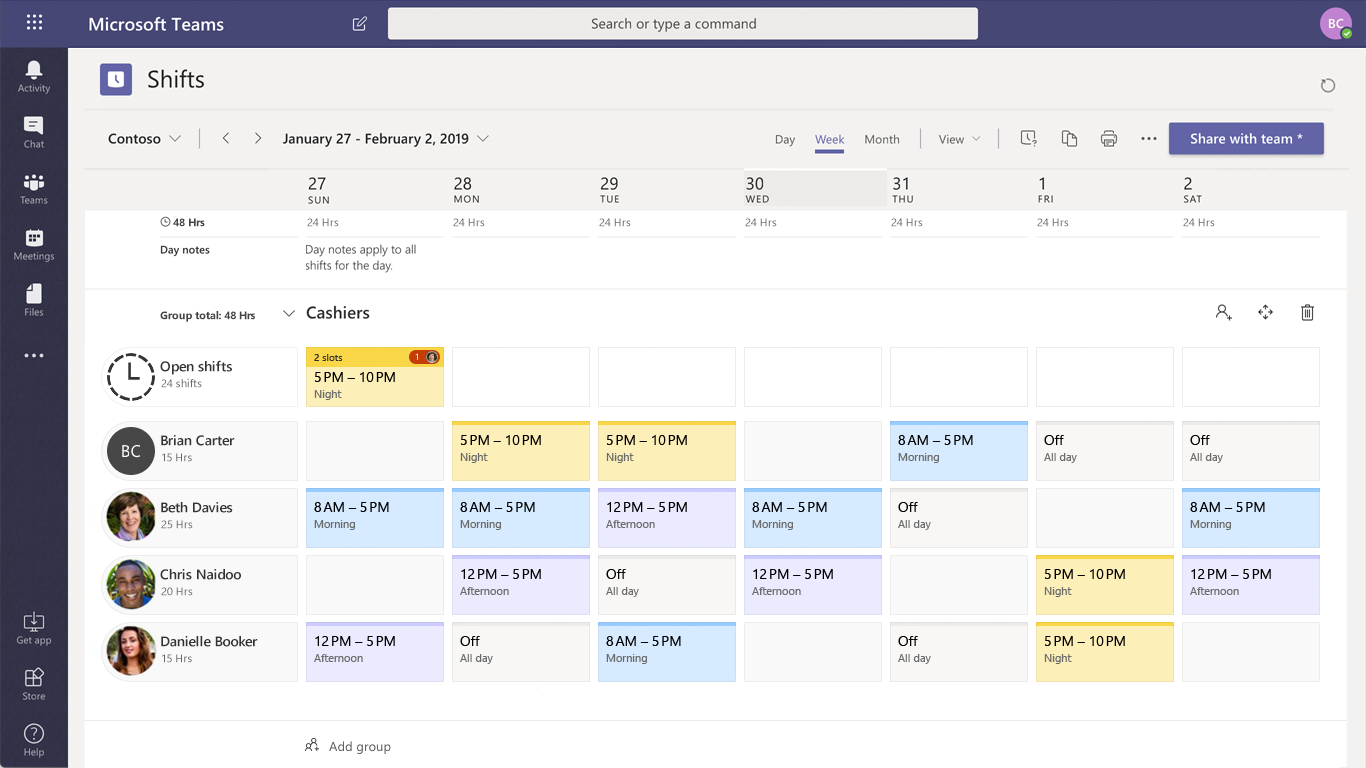Image resolution: width=1366 pixels, height=768 pixels.
Task: Select Brian Carter's Friday Off block
Action: click(x=1105, y=451)
